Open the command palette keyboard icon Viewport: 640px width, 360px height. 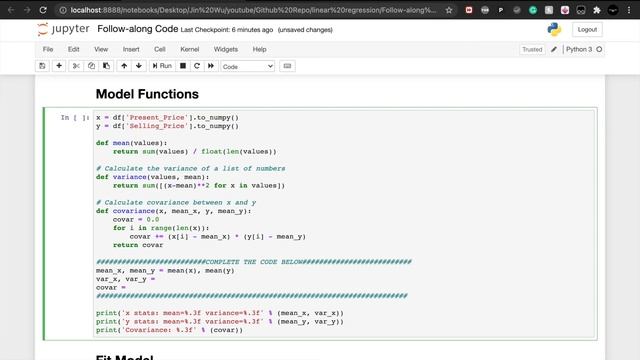click(287, 66)
